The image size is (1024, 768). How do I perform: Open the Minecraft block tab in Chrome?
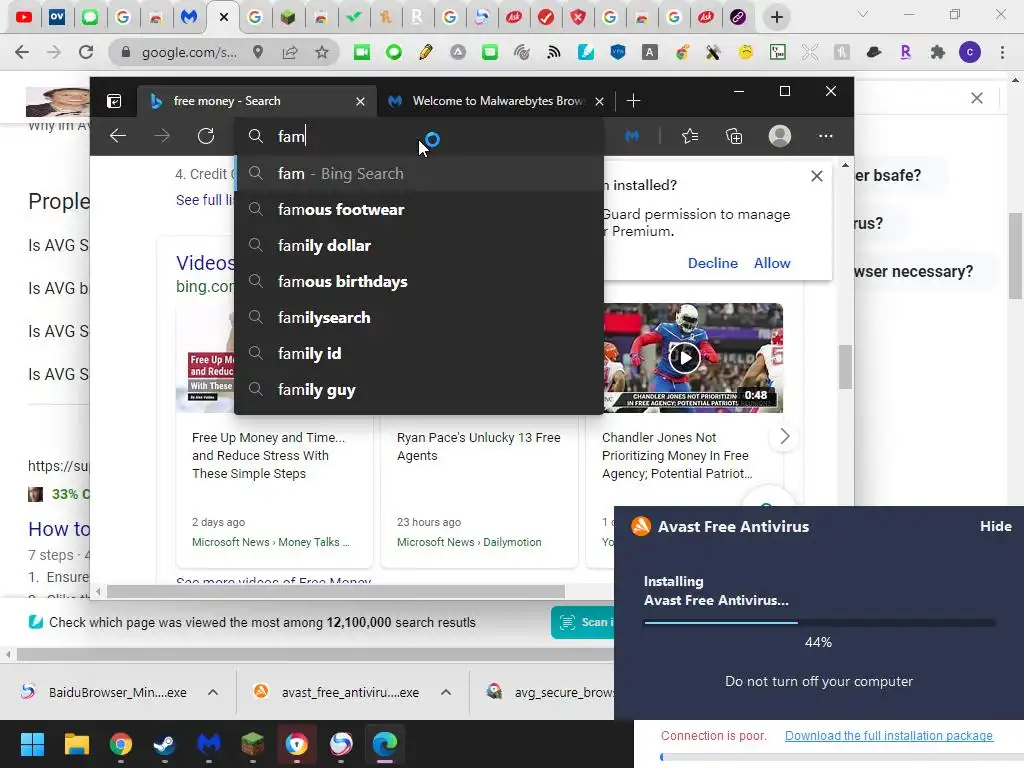click(x=288, y=17)
